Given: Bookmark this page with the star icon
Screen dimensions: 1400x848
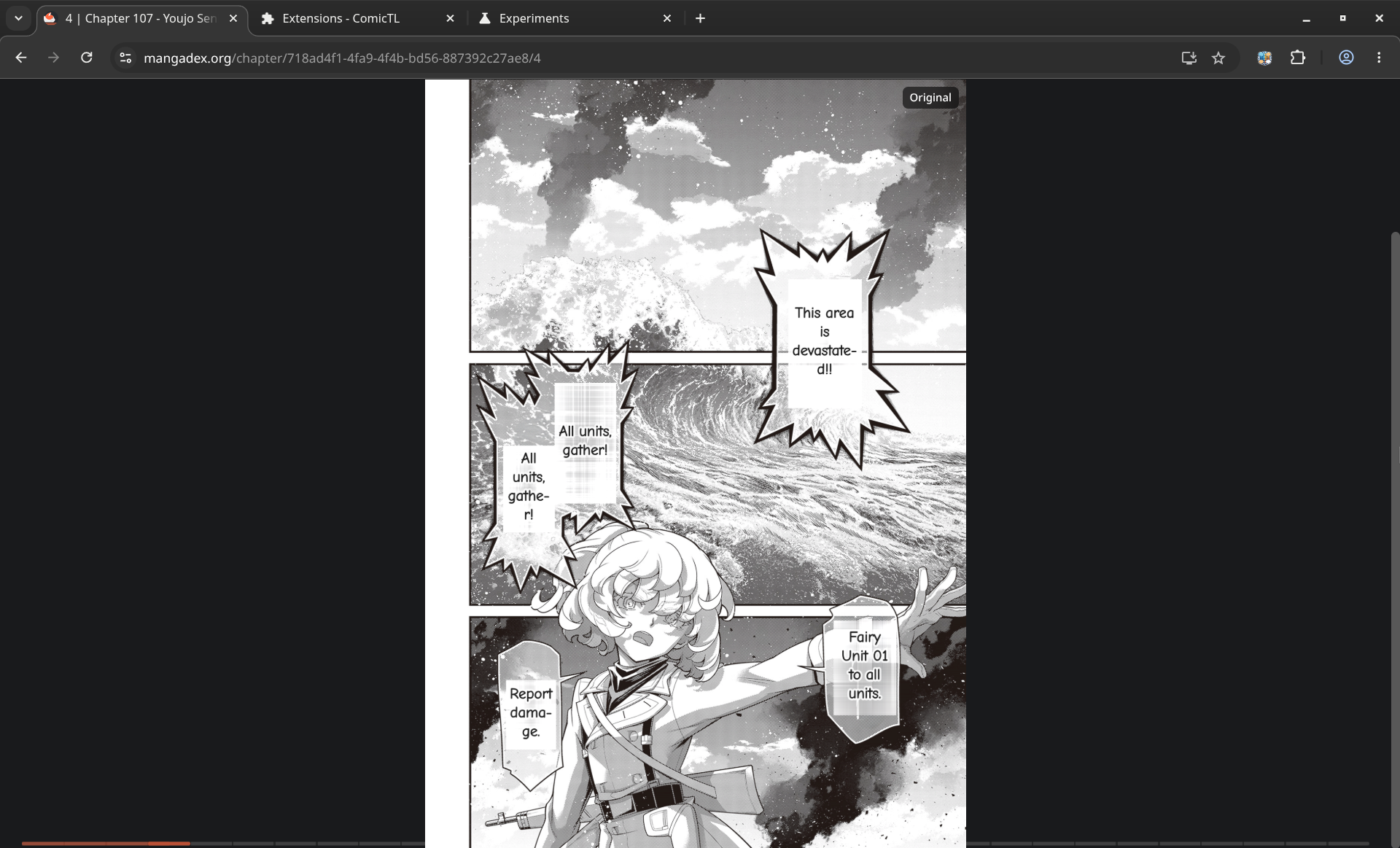Looking at the screenshot, I should pyautogui.click(x=1218, y=58).
